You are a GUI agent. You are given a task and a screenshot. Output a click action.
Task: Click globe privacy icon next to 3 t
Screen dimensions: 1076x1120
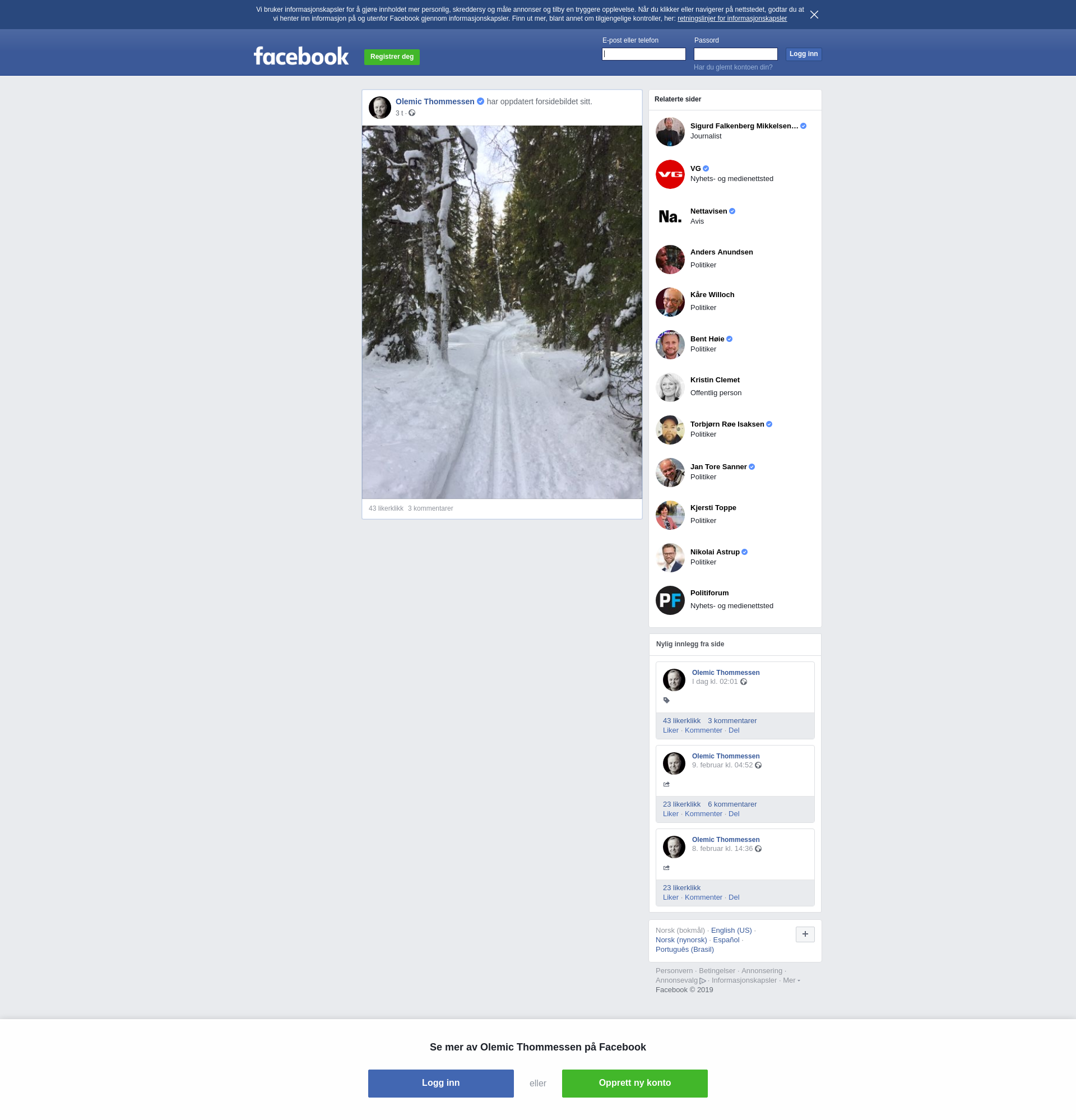coord(412,113)
